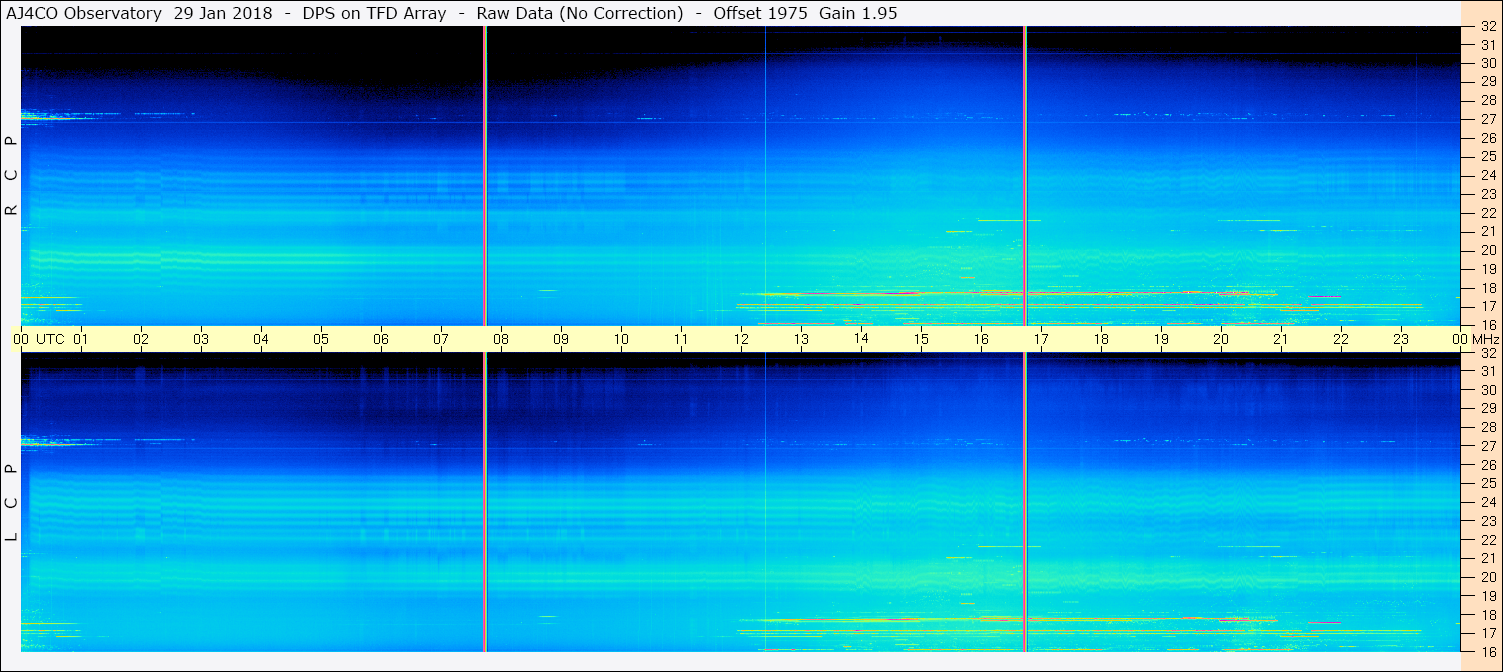Pick the 18 hour label on the time axis
This screenshot has height=672, width=1503.
1101,339
